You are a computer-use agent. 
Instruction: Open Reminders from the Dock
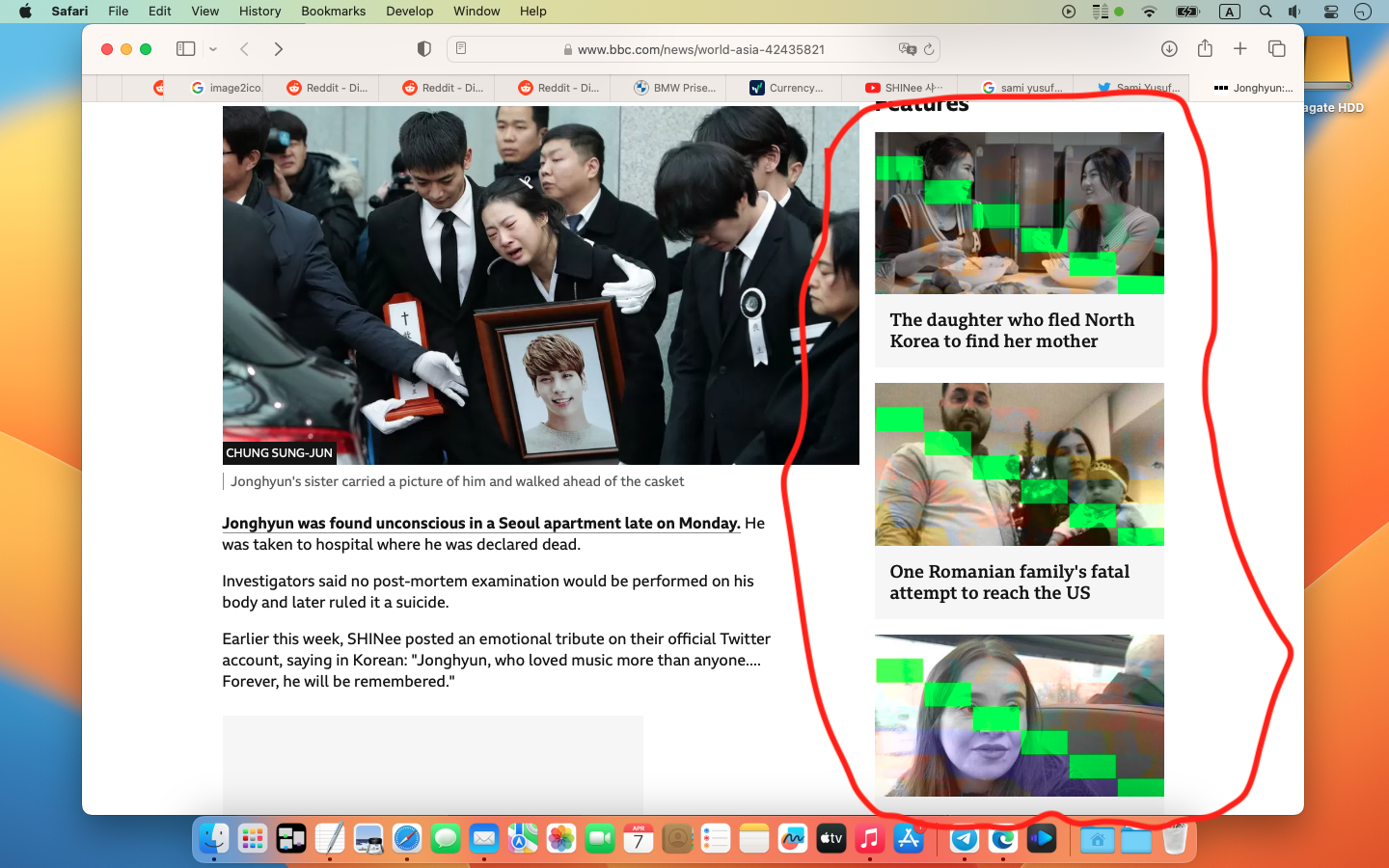coord(716,838)
